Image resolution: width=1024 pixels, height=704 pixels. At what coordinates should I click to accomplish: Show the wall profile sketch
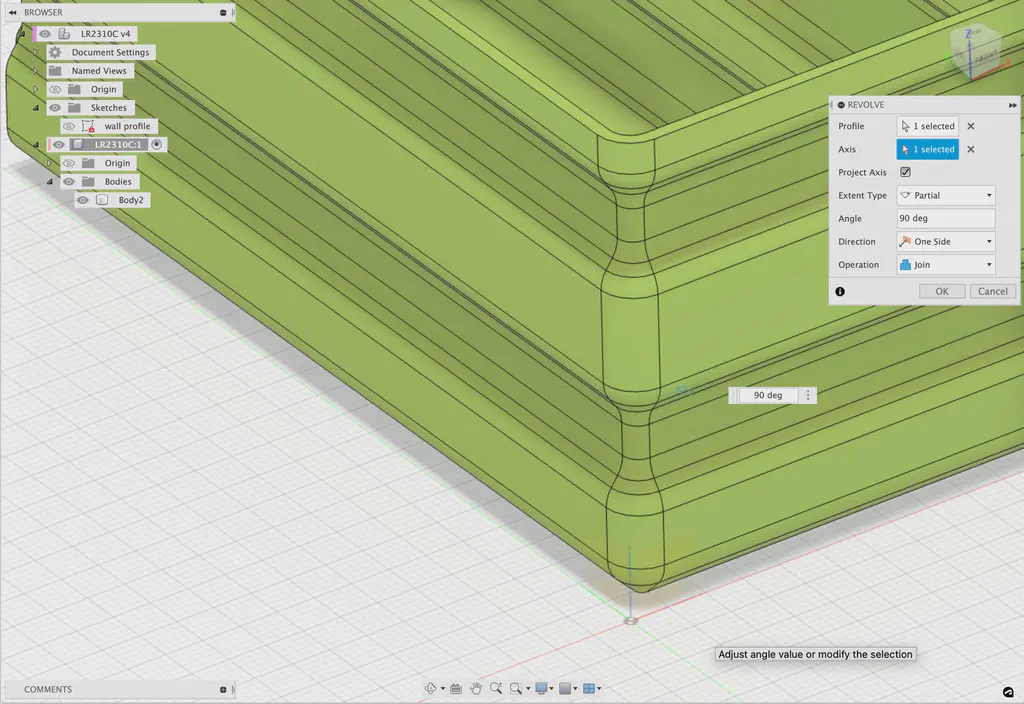[x=69, y=126]
